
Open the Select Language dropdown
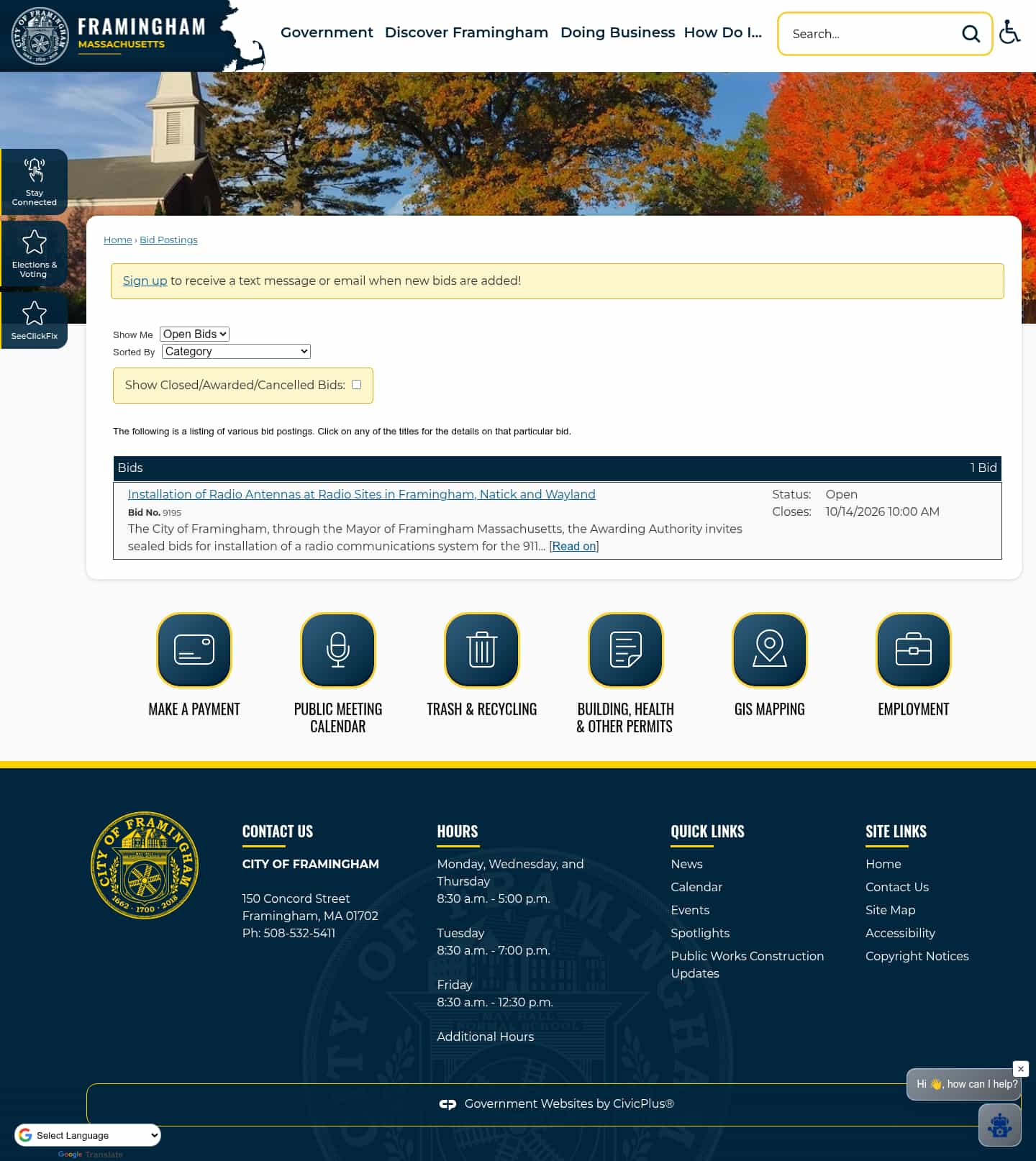click(88, 1135)
